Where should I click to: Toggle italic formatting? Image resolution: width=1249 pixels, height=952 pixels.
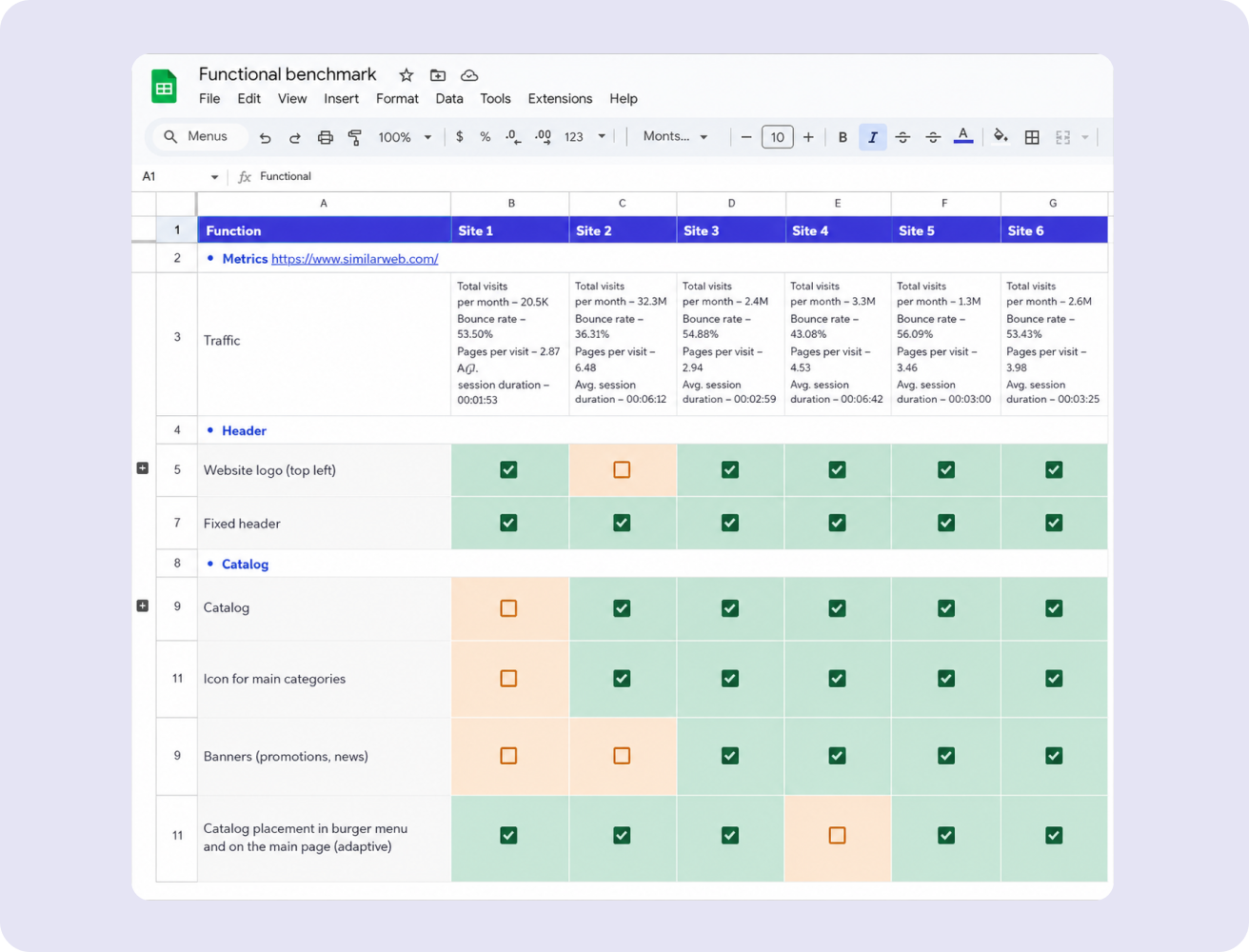[x=873, y=138]
